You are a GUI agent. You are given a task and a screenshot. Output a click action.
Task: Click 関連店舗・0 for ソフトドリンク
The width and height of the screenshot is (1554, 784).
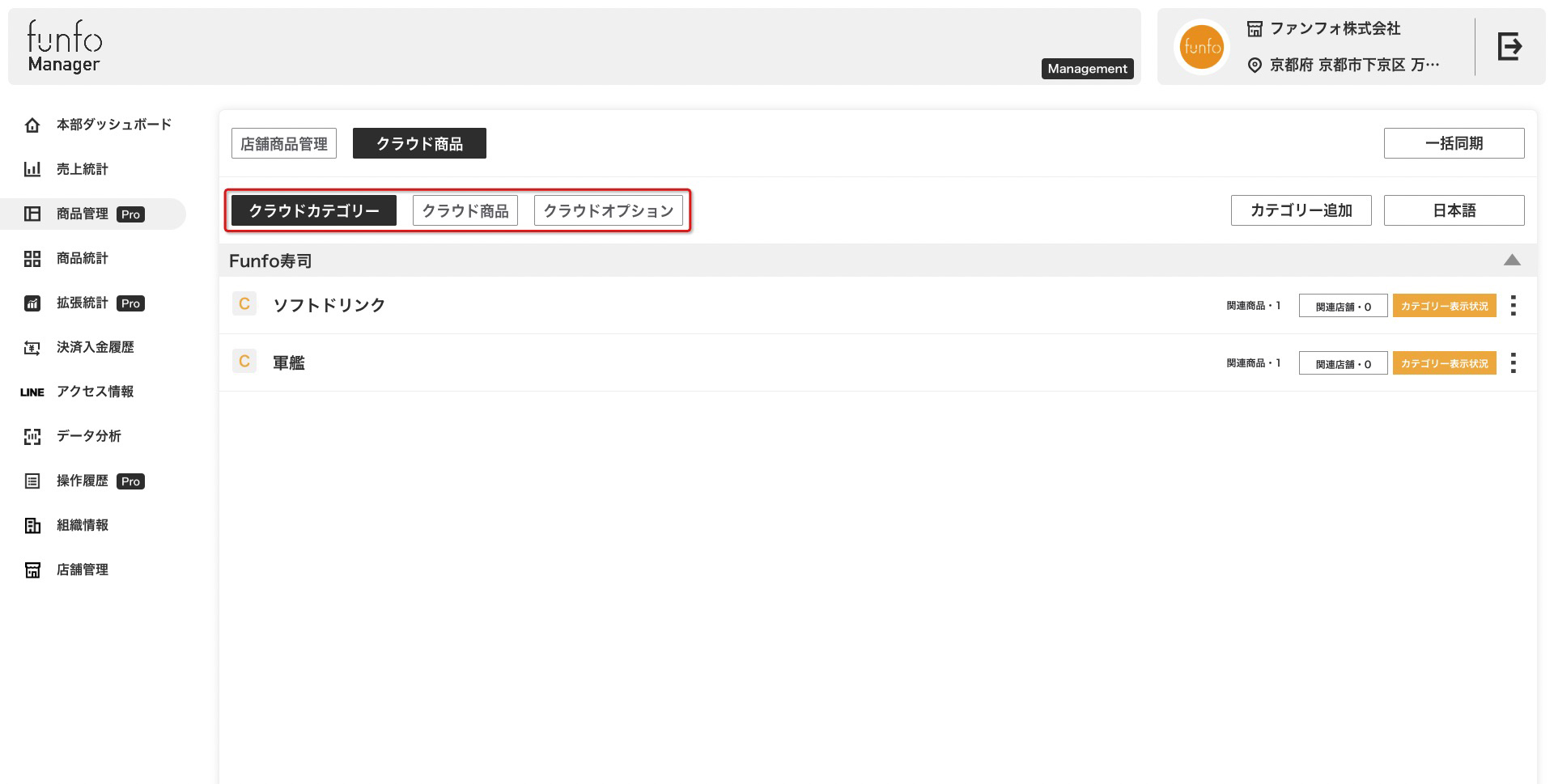1343,306
